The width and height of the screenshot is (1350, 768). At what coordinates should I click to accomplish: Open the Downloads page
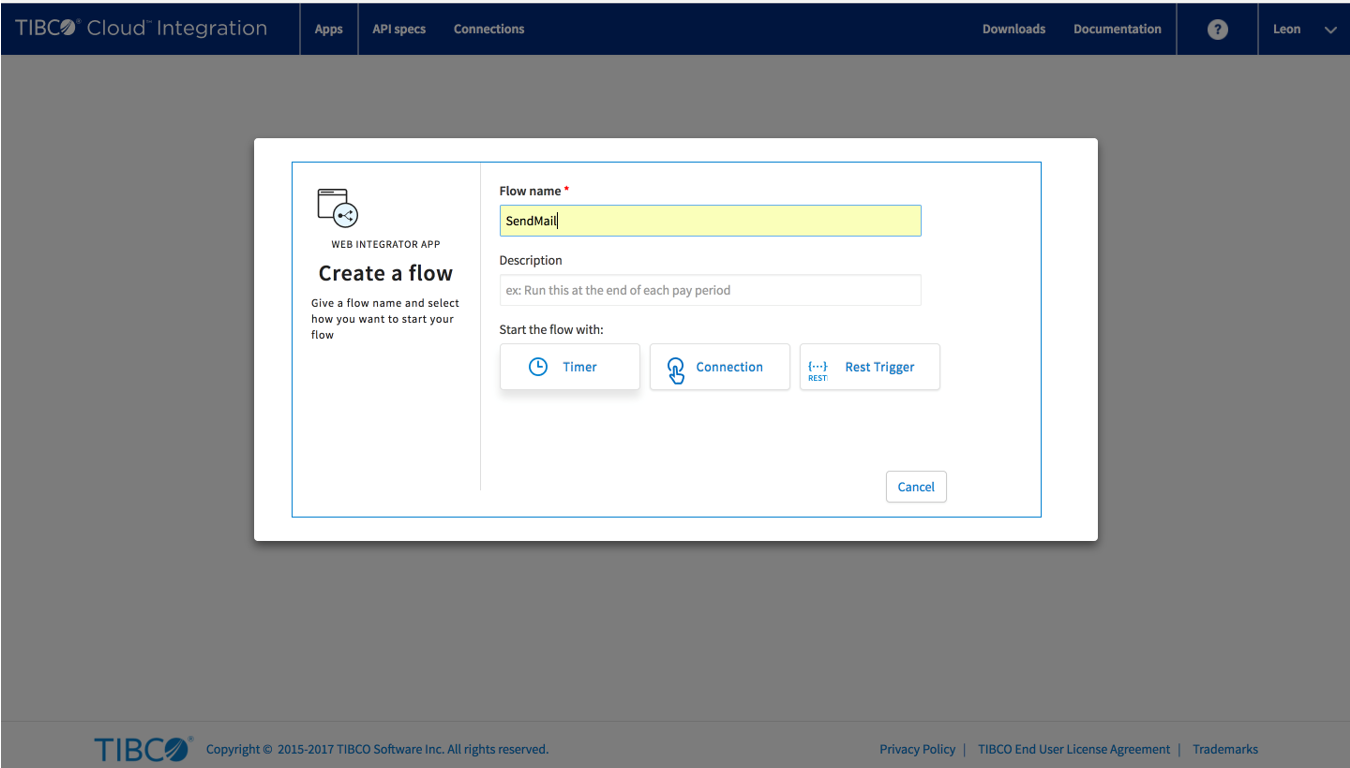click(1014, 29)
